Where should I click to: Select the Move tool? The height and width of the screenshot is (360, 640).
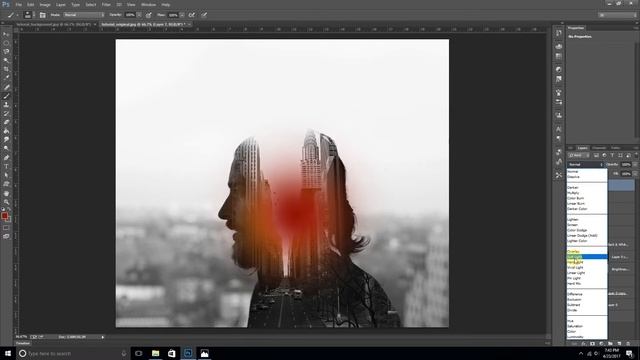(x=6, y=34)
